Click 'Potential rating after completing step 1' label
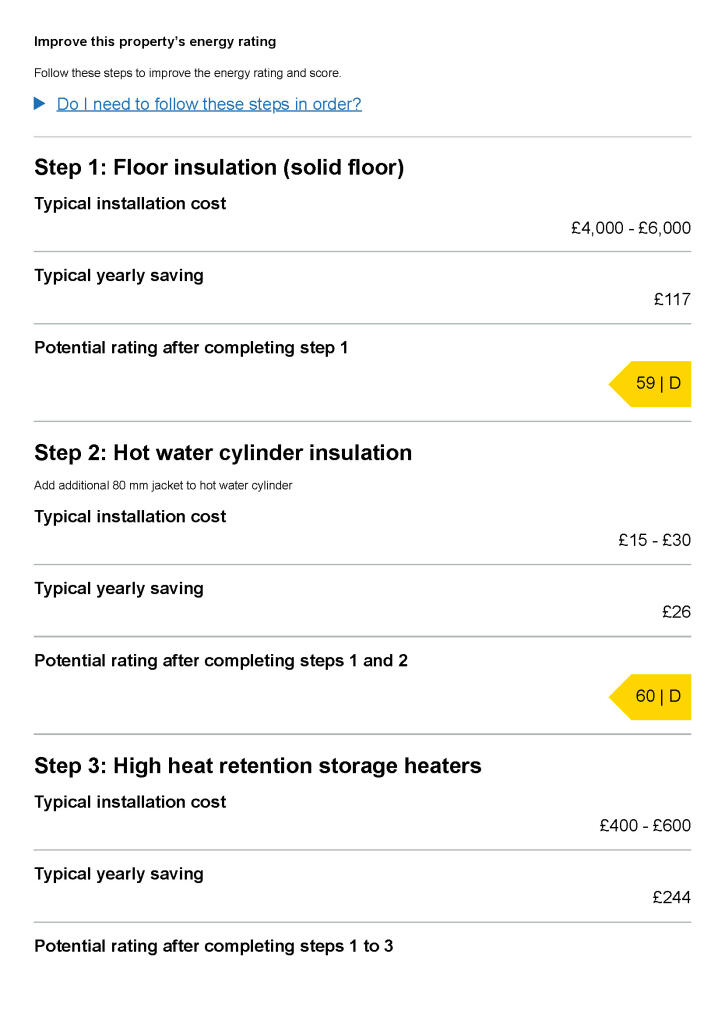Screen dimensions: 725x1024 click(191, 348)
